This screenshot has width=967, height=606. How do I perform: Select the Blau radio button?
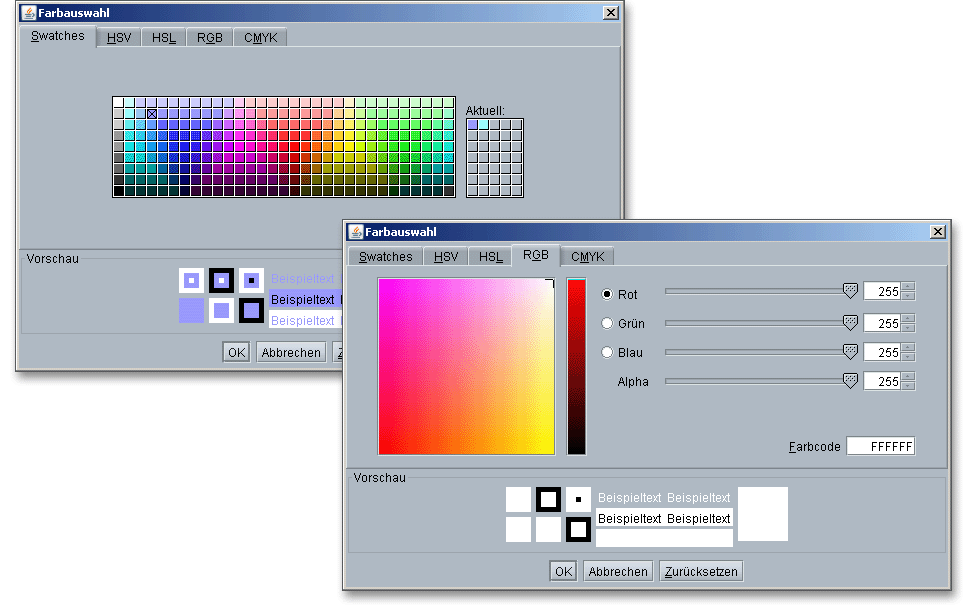tap(607, 353)
